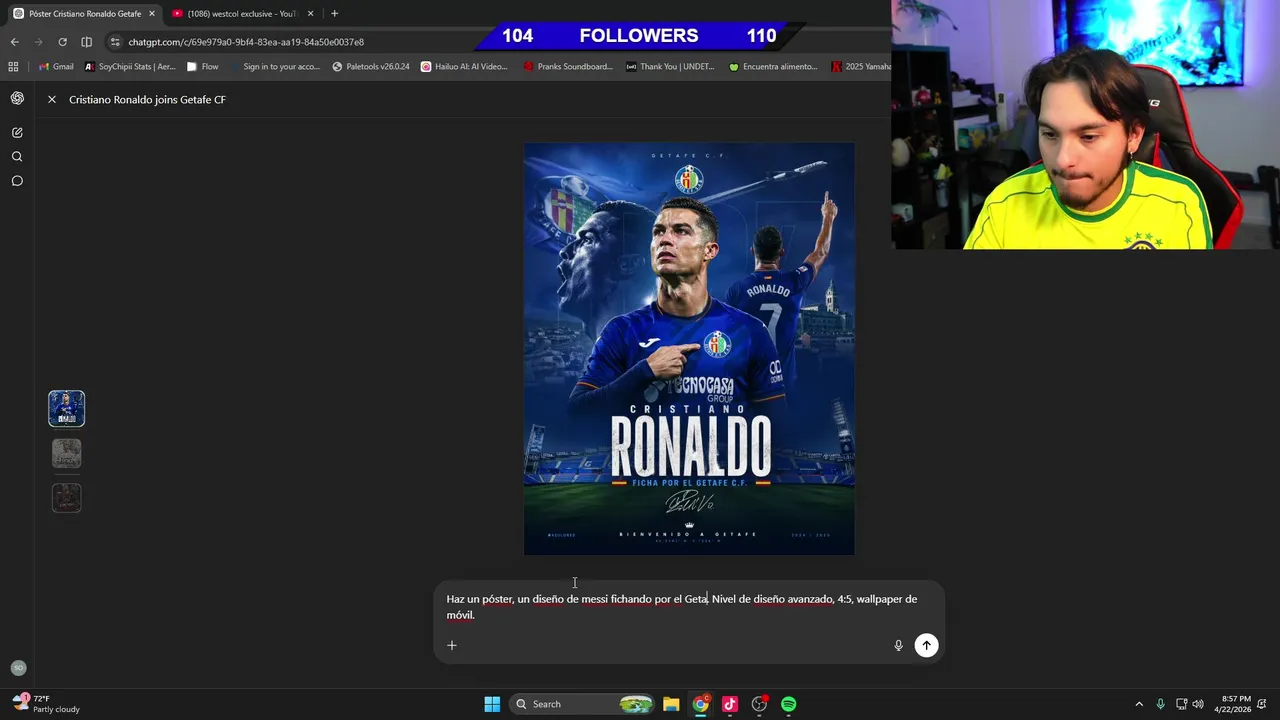Open the Paletools v26.0.24 bookmark
The width and height of the screenshot is (1280, 720).
(371, 67)
